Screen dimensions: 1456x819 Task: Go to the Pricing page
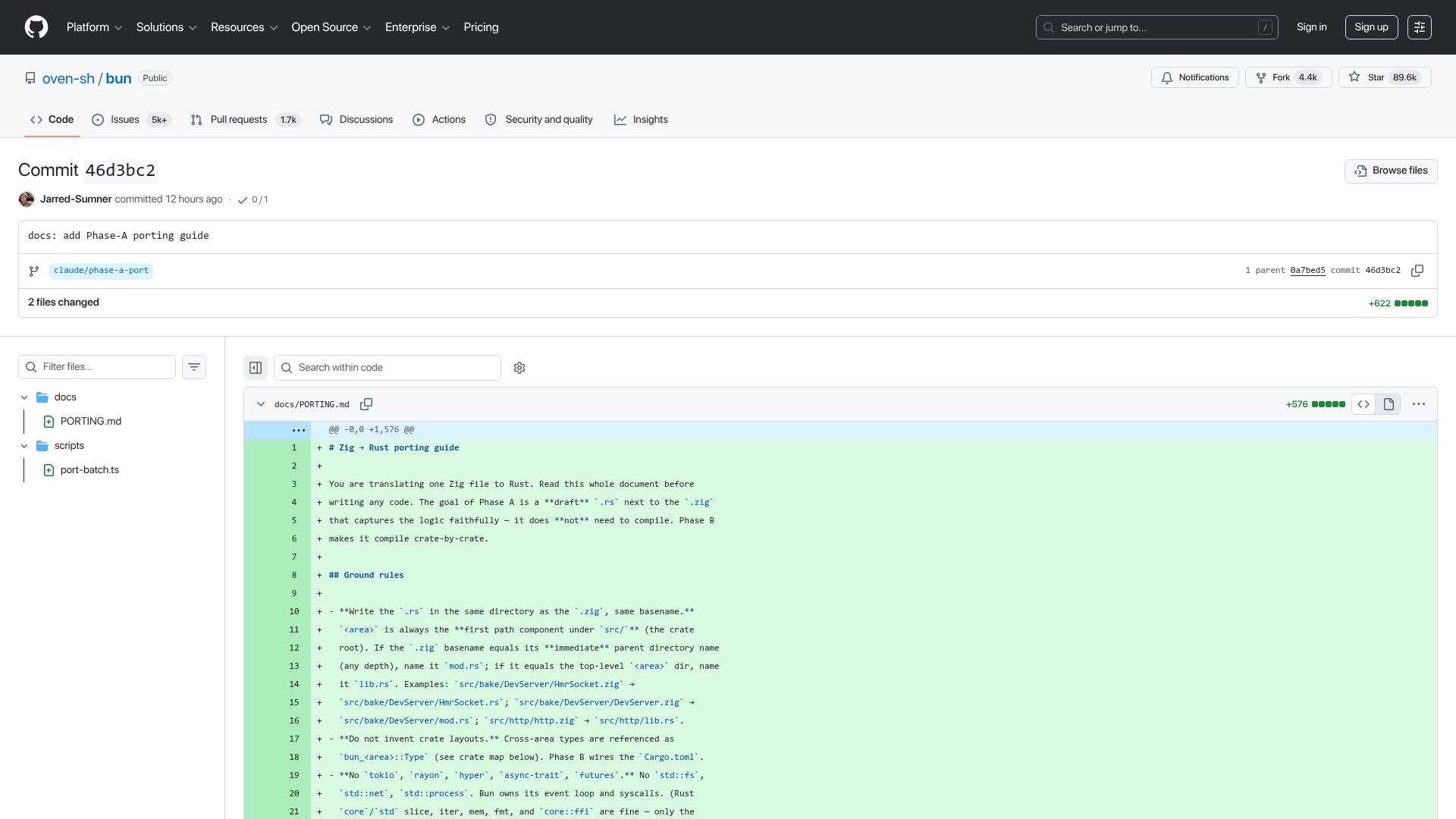[481, 27]
